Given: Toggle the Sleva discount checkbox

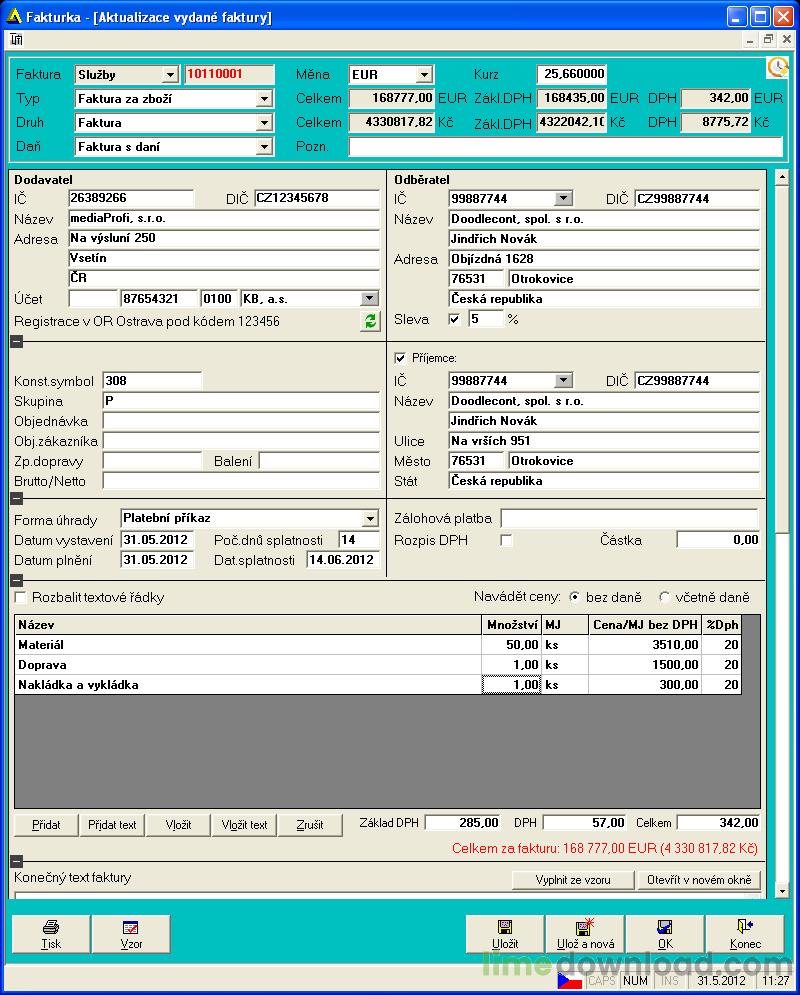Looking at the screenshot, I should point(454,319).
